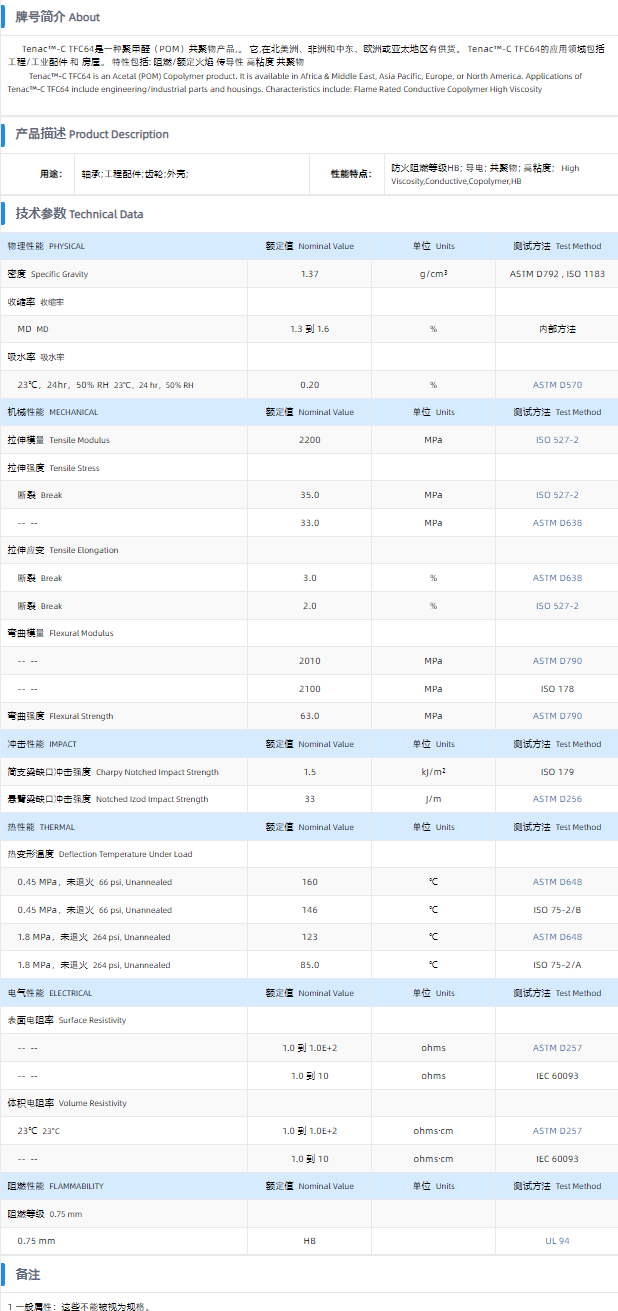Click the ASTM D638 link in the 33.0 MPa row
The width and height of the screenshot is (618, 1311).
[557, 523]
